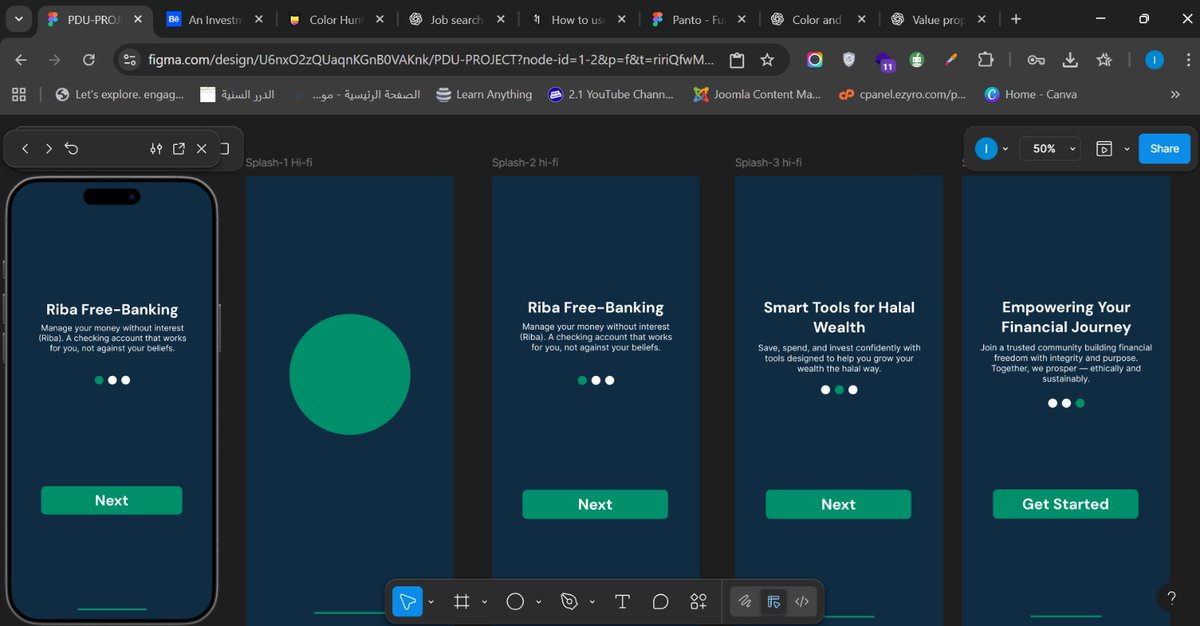Viewport: 1200px width, 626px height.
Task: Open the apps grid in bookmarks bar
Action: pos(18,94)
